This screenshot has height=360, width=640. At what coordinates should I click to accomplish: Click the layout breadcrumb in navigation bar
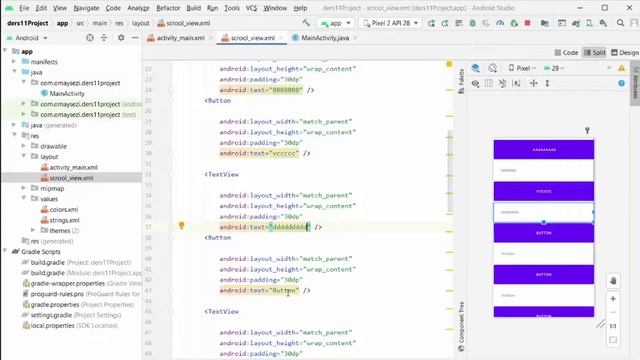pos(140,23)
